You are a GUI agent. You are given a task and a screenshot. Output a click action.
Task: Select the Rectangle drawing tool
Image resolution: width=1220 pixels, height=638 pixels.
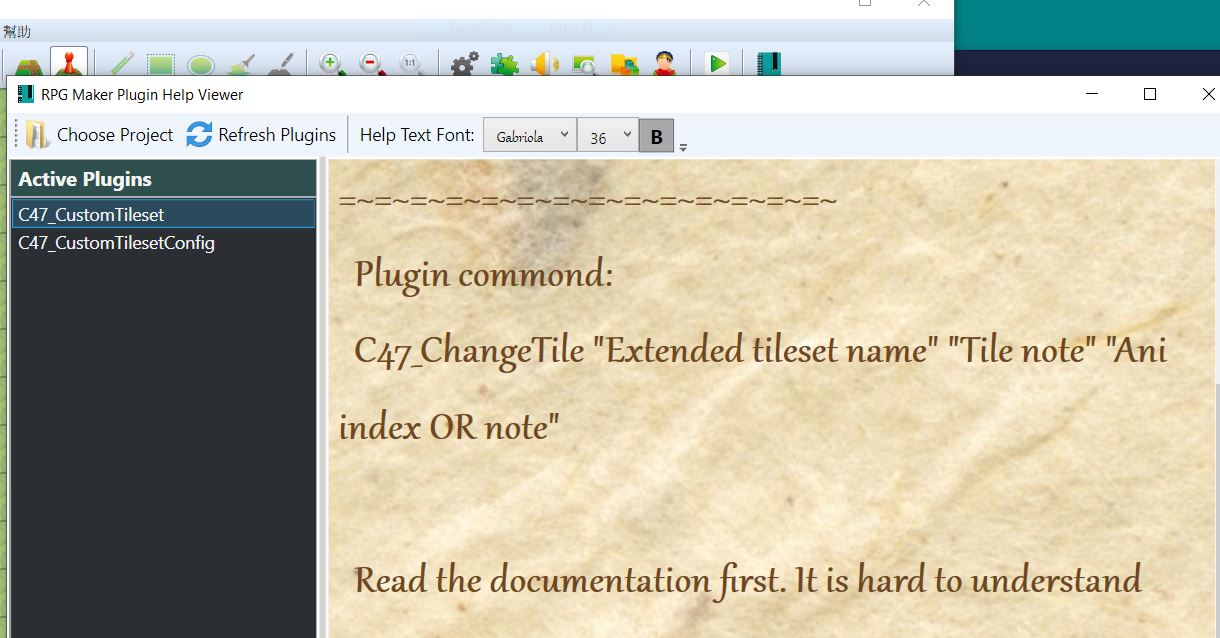161,65
